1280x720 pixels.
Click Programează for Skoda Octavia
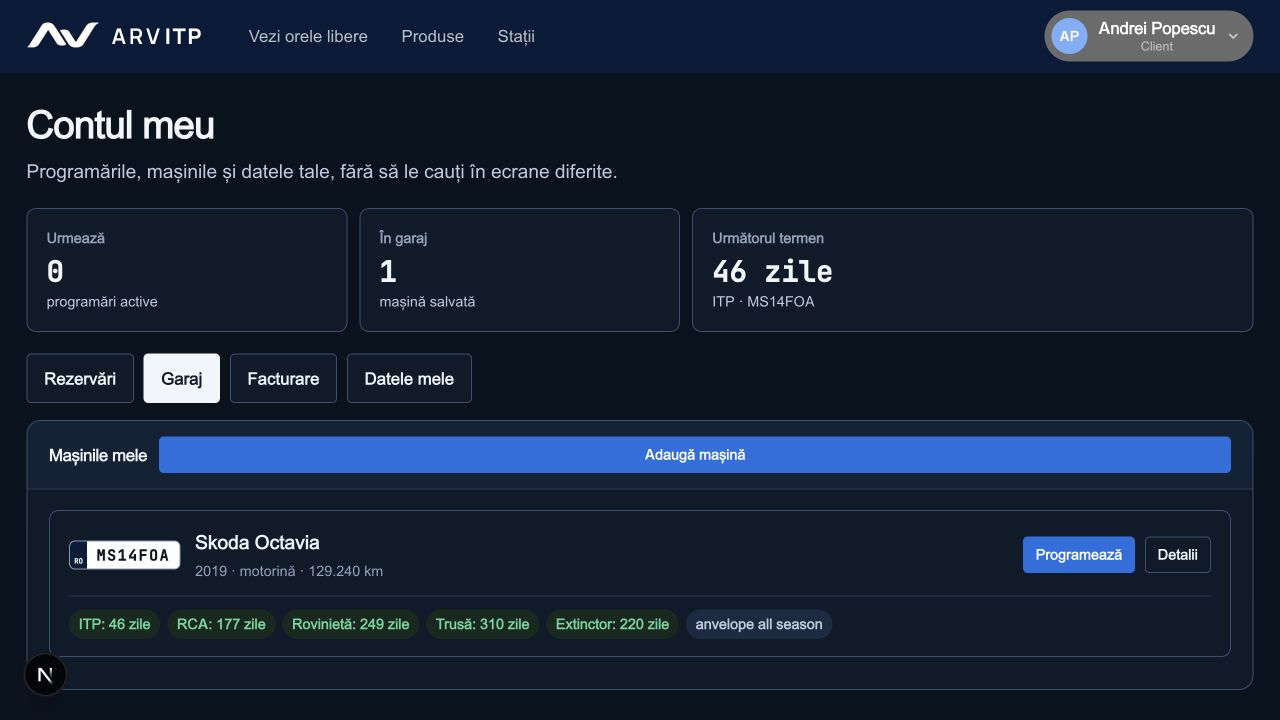pyautogui.click(x=1078, y=555)
